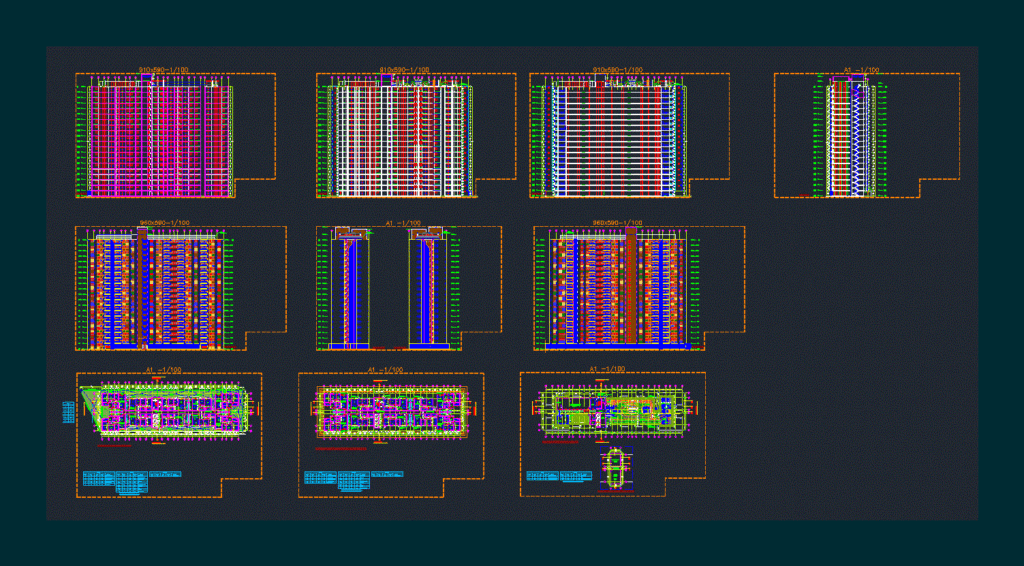Select the narrow staircase section elevation

[x=850, y=136]
